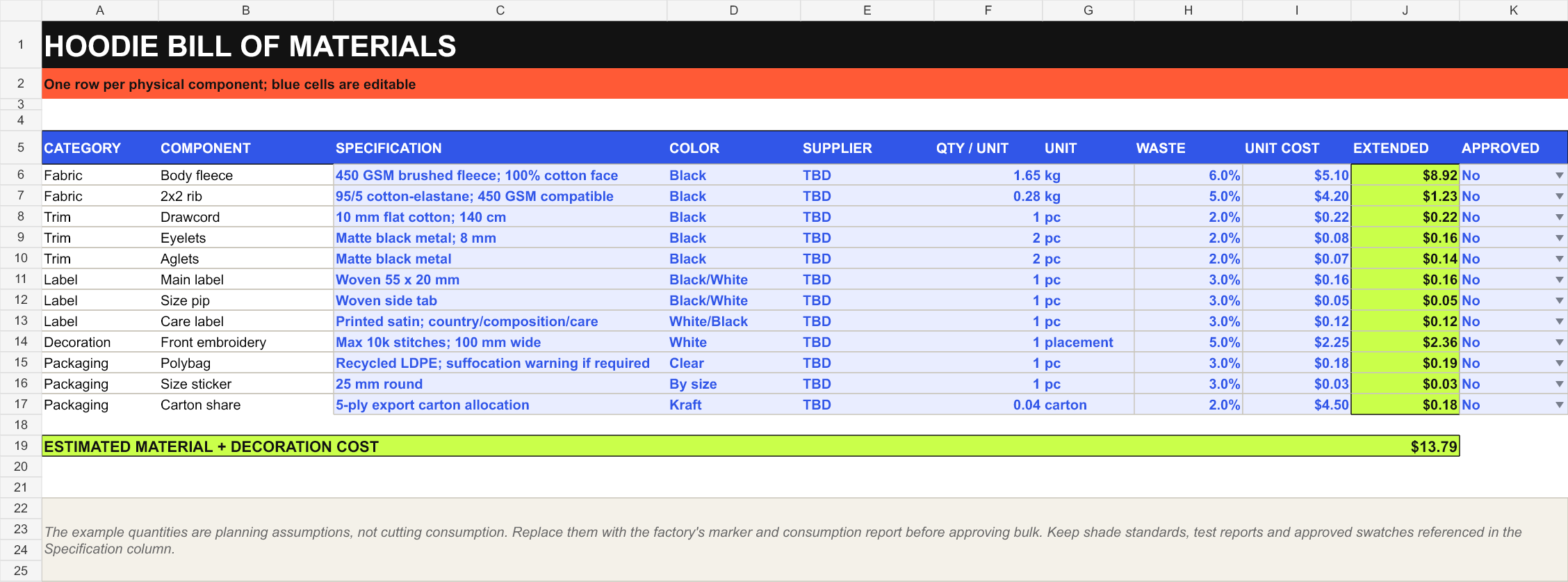
Task: Open Approved dropdown arrow for Aglets row
Action: click(x=1559, y=259)
